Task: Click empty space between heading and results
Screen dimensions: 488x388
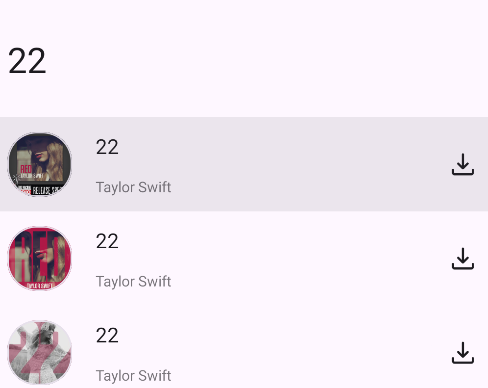Action: pos(244,100)
